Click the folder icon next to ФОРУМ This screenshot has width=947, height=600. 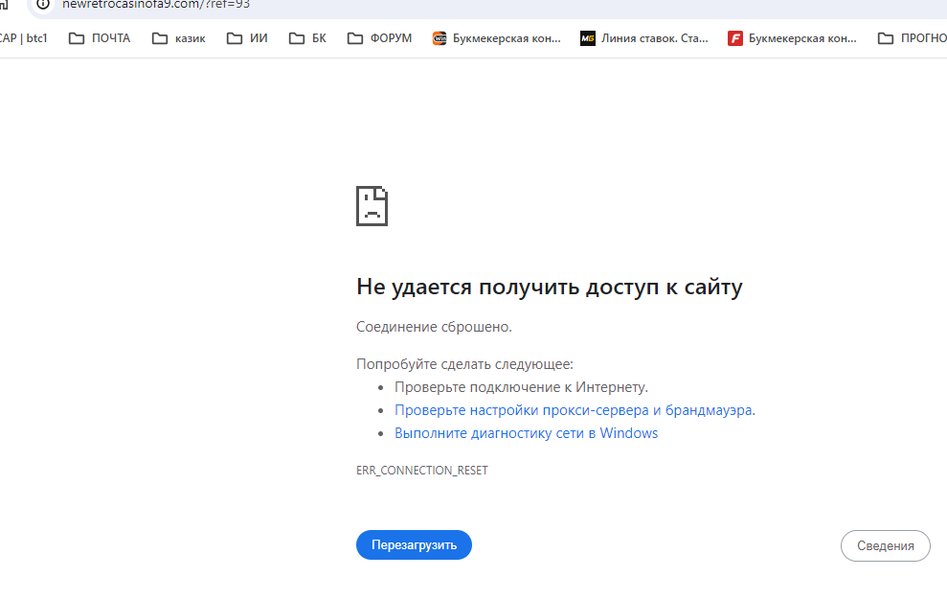pos(355,39)
